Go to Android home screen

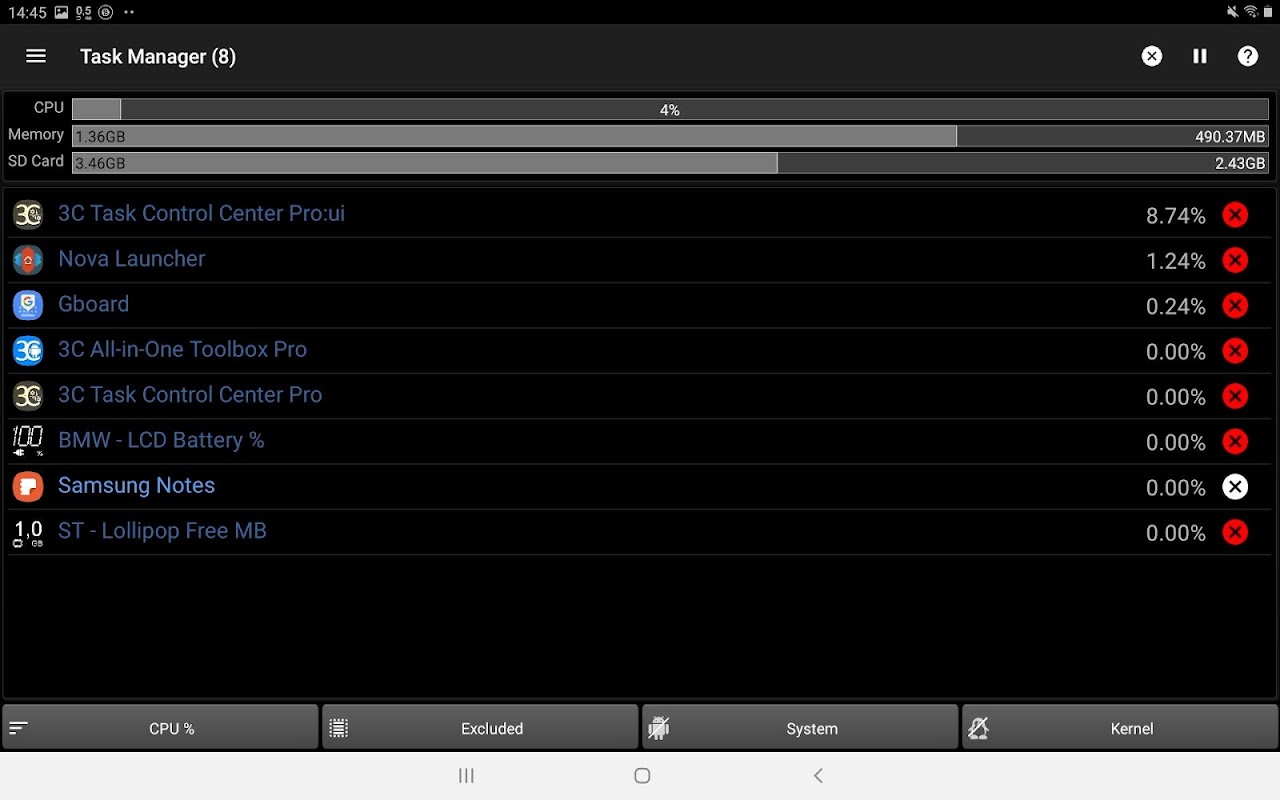point(642,775)
